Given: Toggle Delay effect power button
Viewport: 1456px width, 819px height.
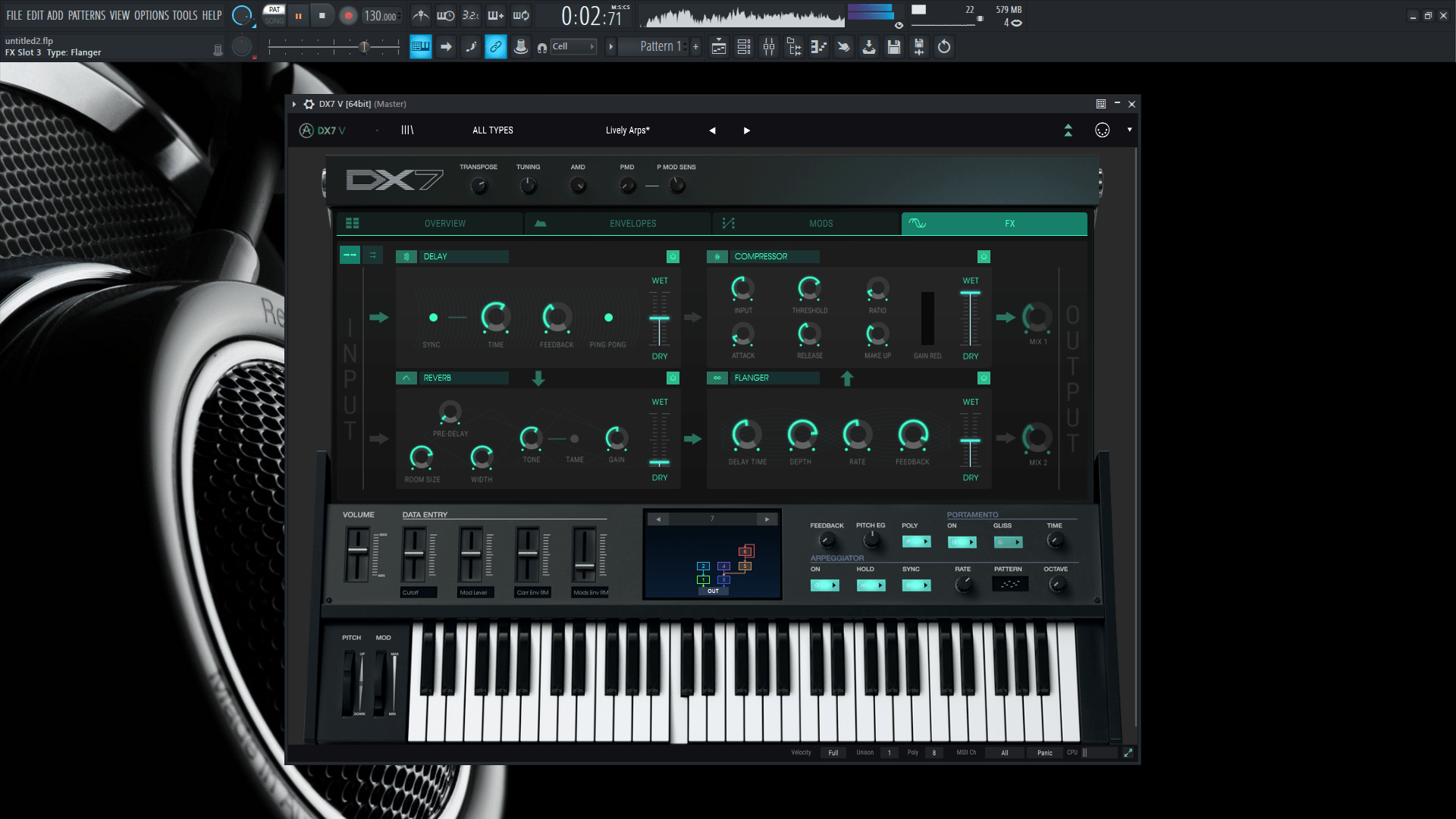Looking at the screenshot, I should (673, 256).
